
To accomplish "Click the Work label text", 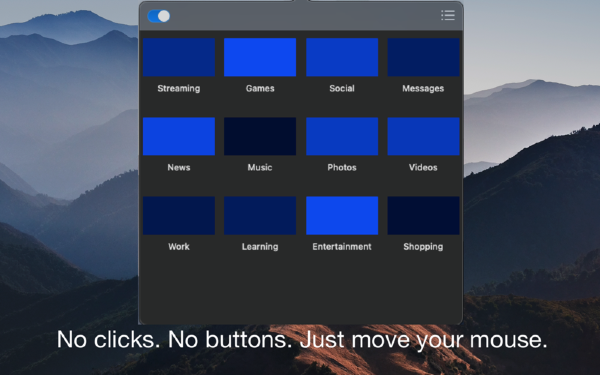I will tap(179, 247).
